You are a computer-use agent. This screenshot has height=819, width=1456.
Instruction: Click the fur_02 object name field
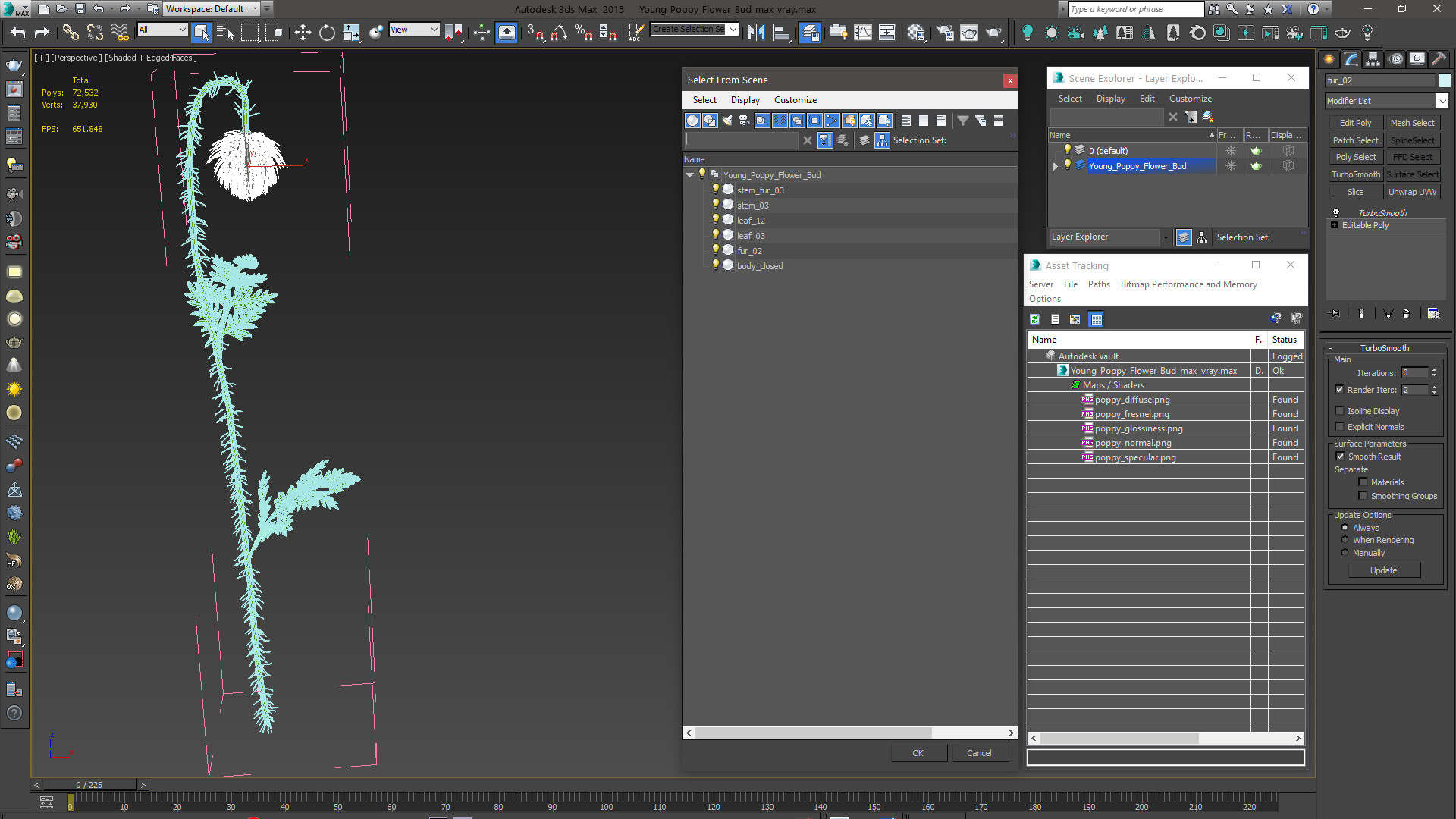pos(1380,80)
